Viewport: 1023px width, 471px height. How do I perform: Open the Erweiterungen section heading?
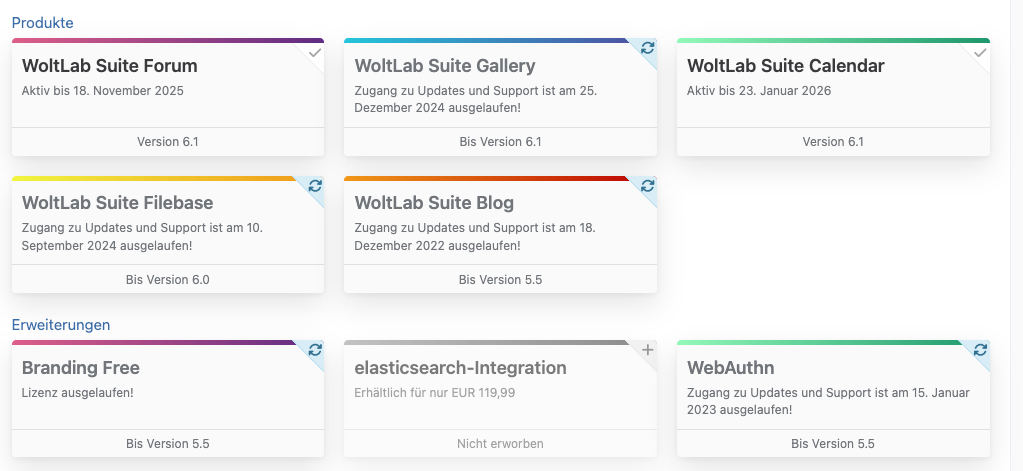(x=61, y=324)
